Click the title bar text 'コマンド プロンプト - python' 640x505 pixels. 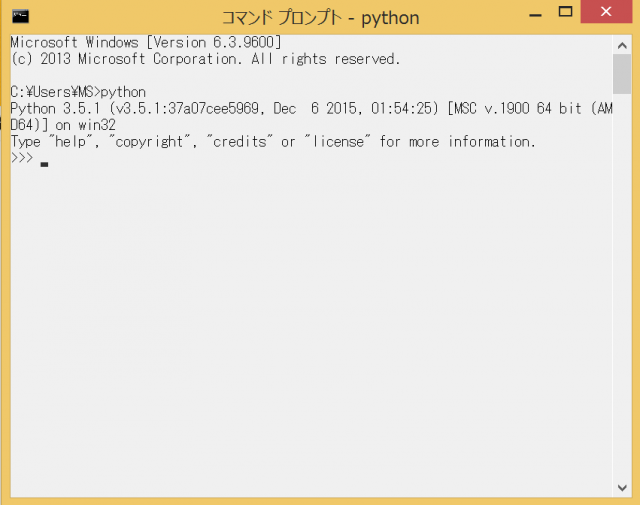(x=320, y=17)
